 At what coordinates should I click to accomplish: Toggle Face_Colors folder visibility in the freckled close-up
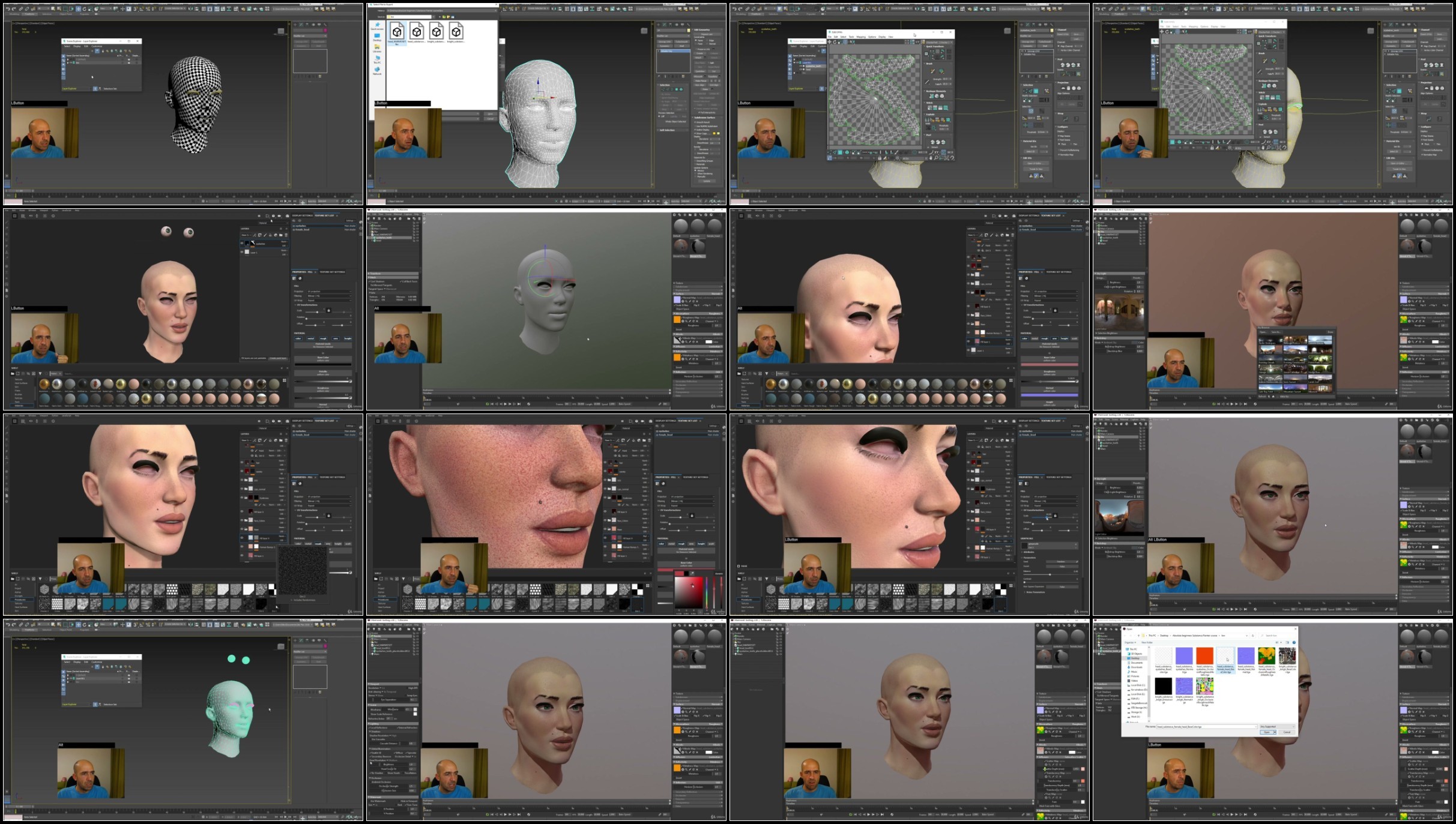coord(605,520)
